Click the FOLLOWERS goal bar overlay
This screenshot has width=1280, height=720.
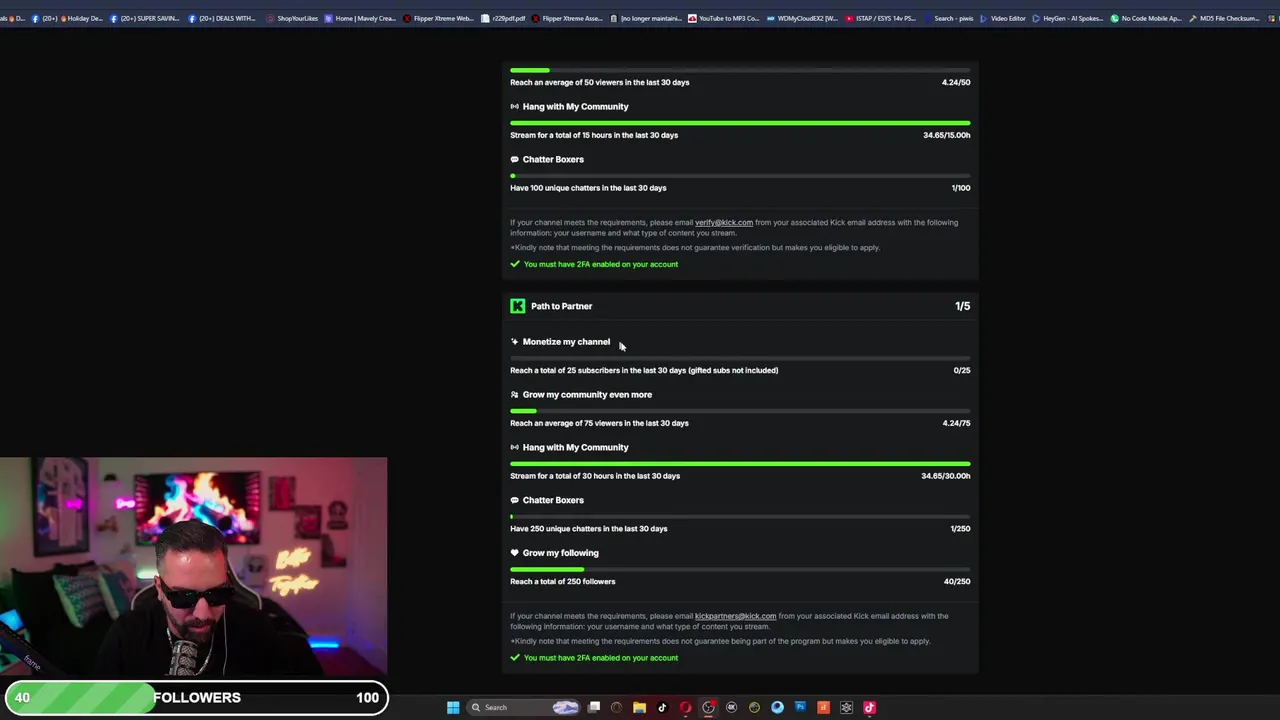196,697
